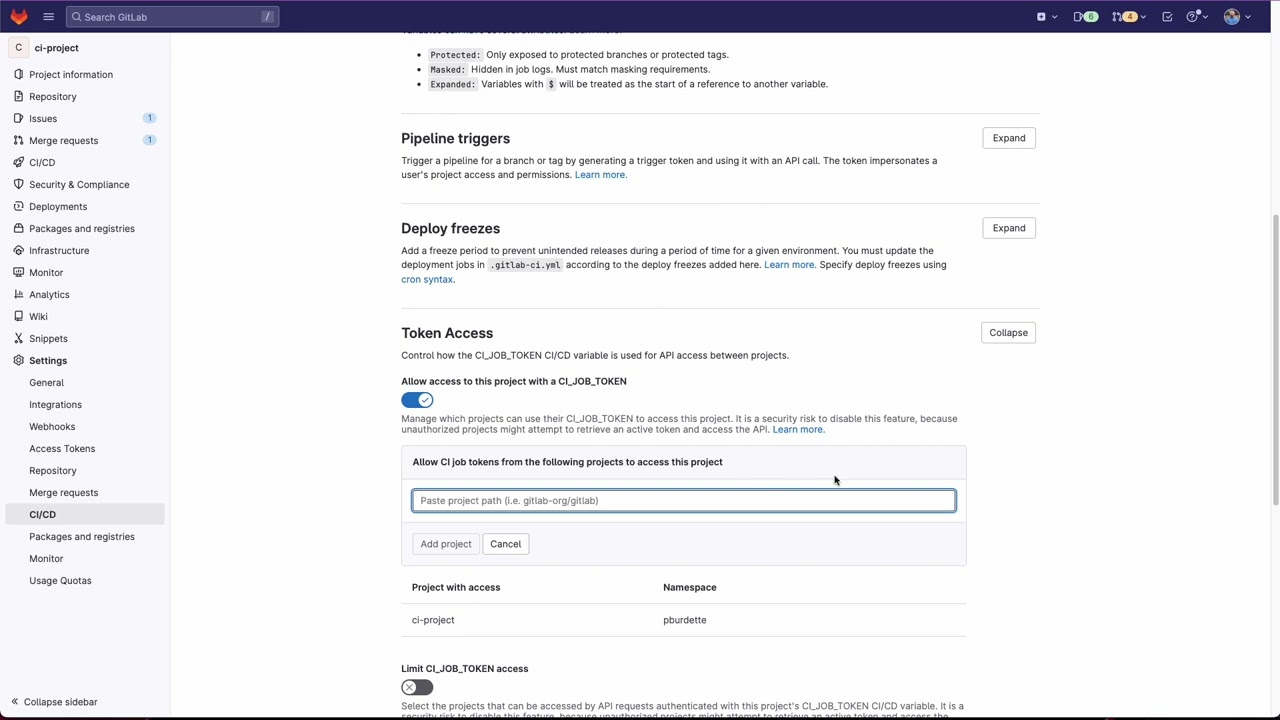Click the Add project button
This screenshot has height=720, width=1280.
[x=446, y=544]
